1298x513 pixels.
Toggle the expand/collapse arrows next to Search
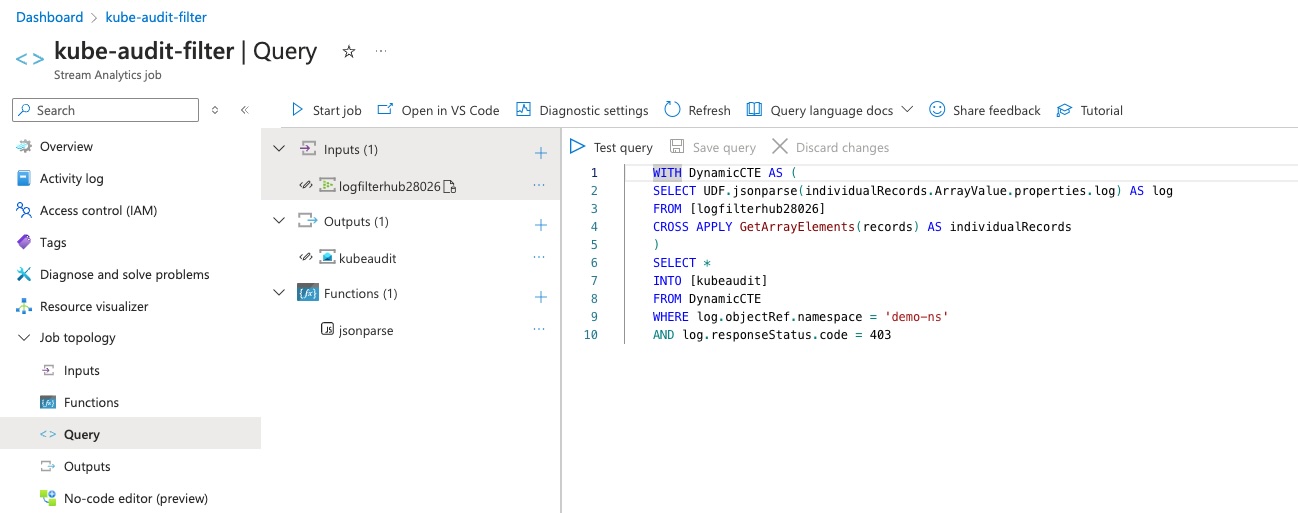coord(215,110)
